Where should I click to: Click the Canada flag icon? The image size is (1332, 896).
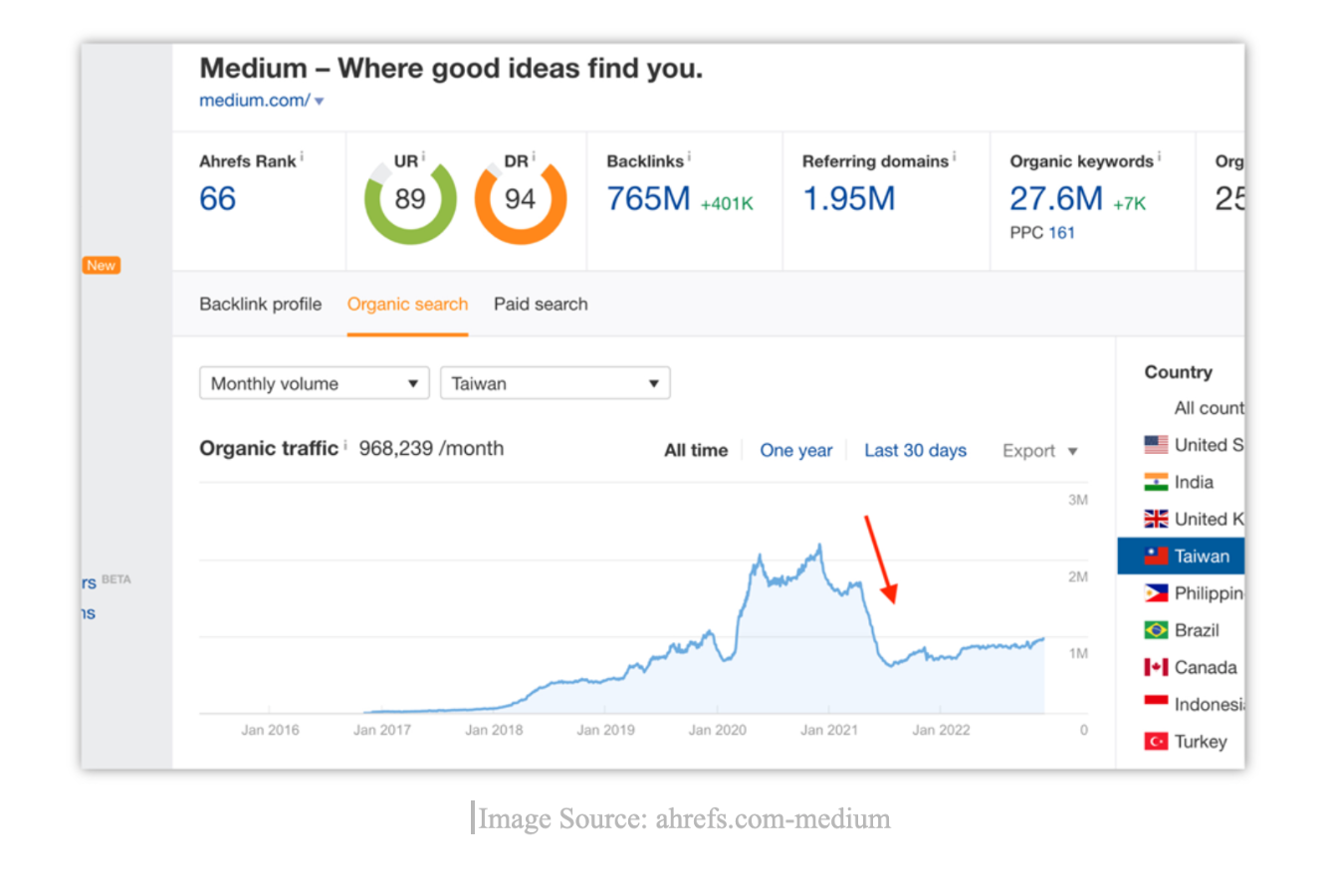pyautogui.click(x=1156, y=667)
